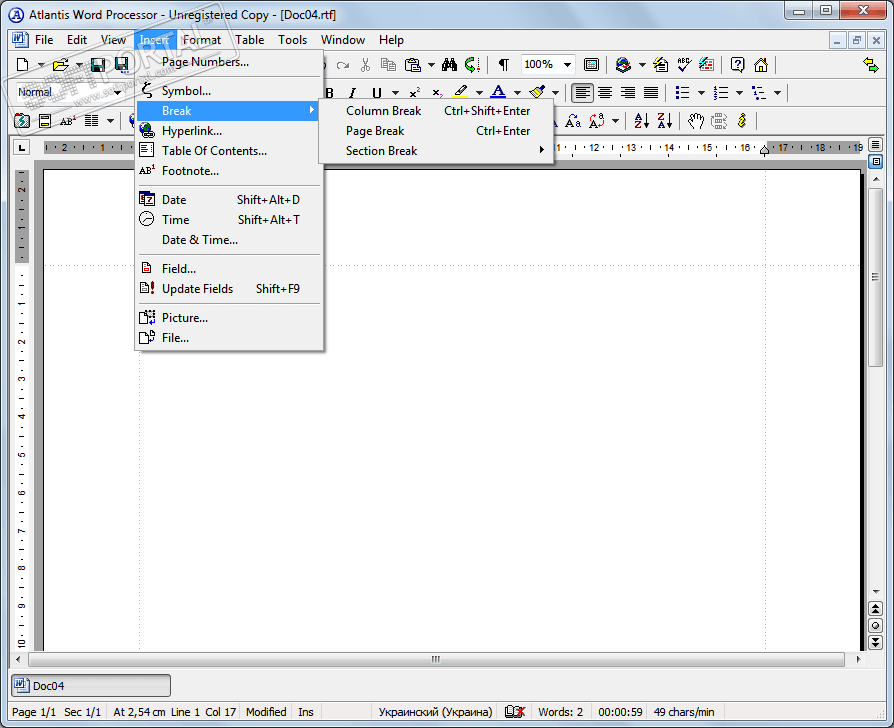Justify the text alignment
The image size is (894, 728).
651,92
